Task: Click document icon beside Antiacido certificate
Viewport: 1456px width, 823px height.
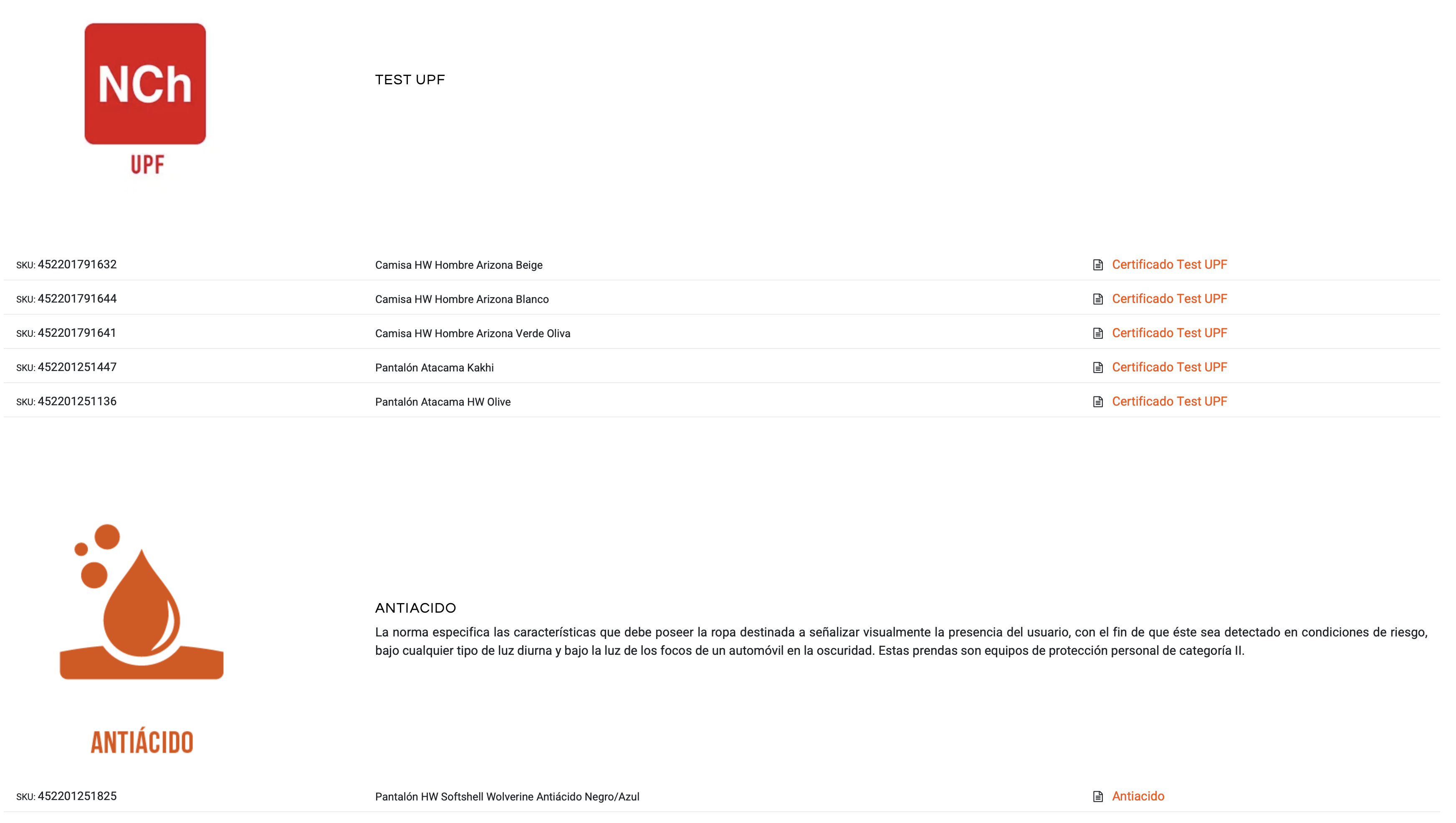Action: tap(1098, 796)
